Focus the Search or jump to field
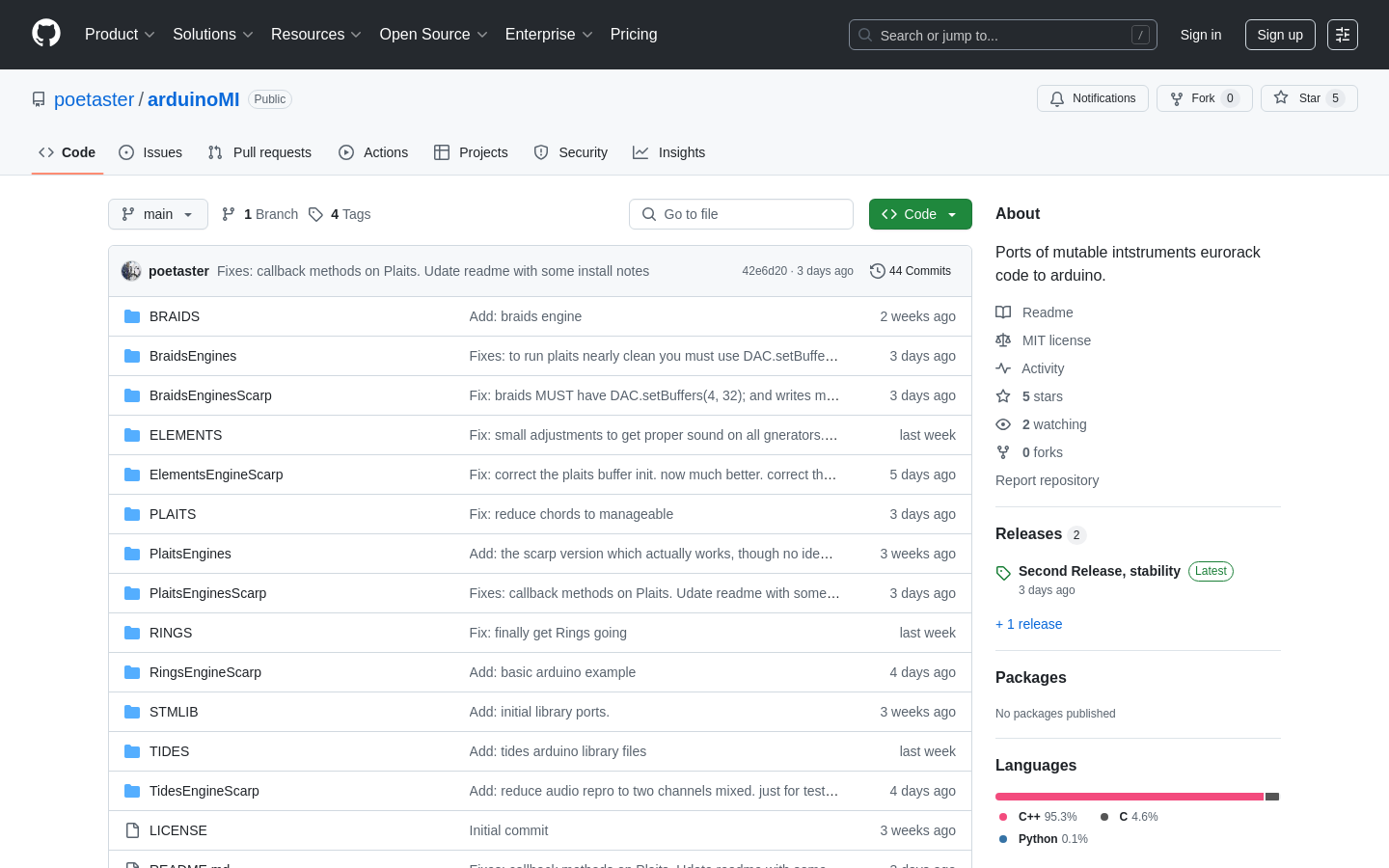The height and width of the screenshot is (868, 1389). (x=1003, y=35)
